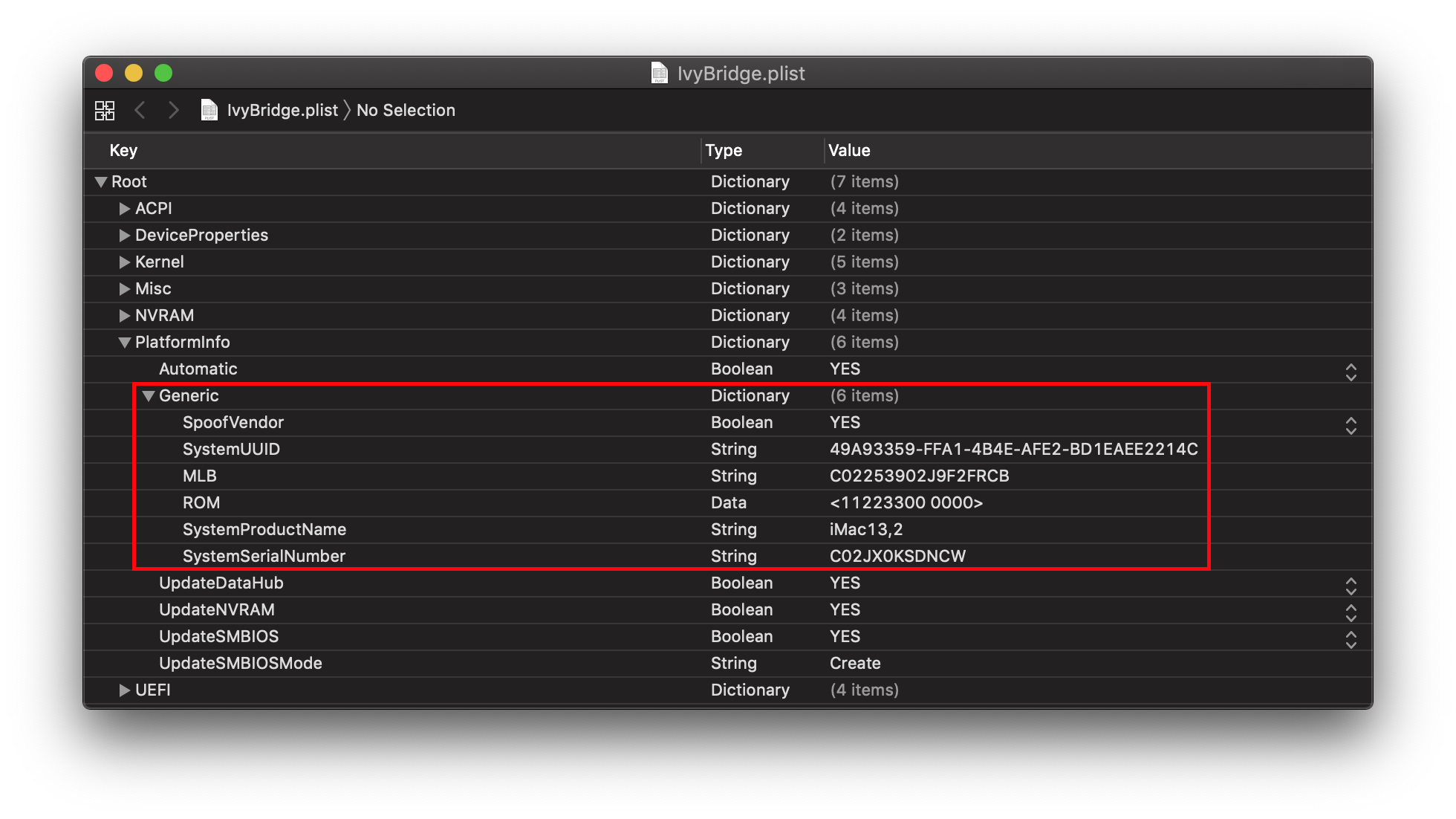The width and height of the screenshot is (1456, 819).
Task: Click the forward navigation arrow
Action: pyautogui.click(x=173, y=111)
